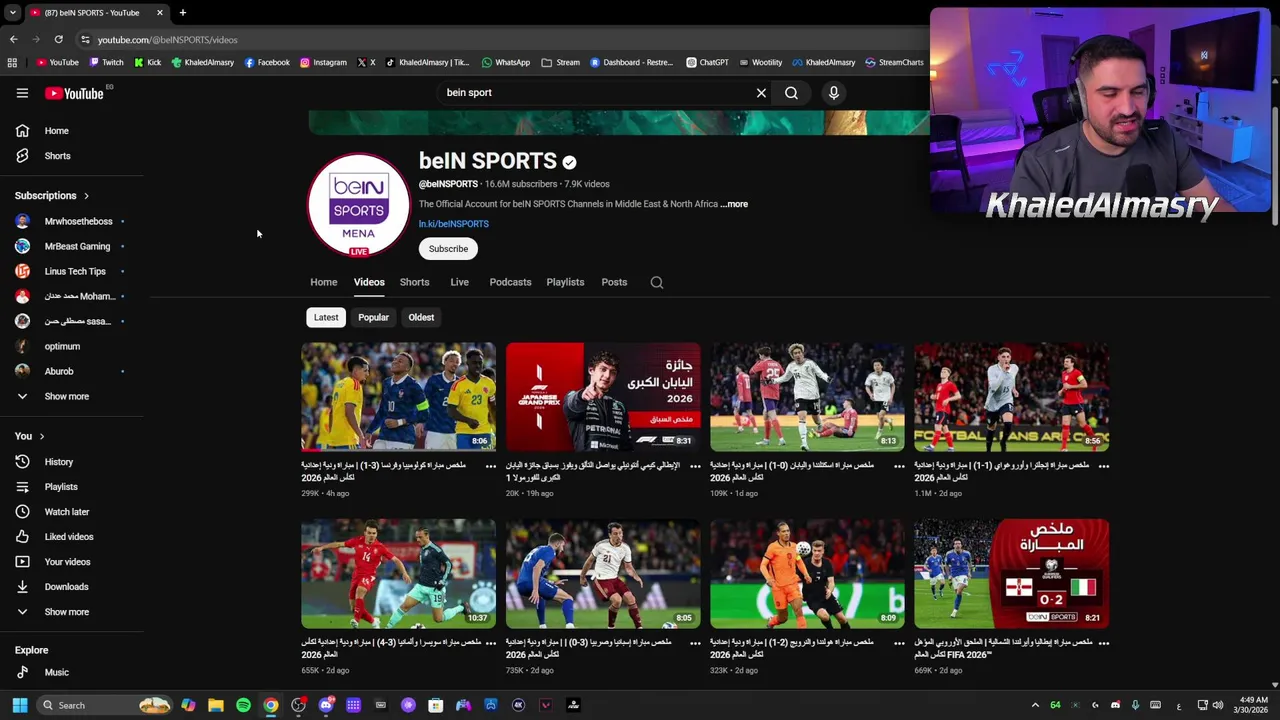Image resolution: width=1280 pixels, height=720 pixels.
Task: Show hidden system tray icons
Action: pos(1035,705)
